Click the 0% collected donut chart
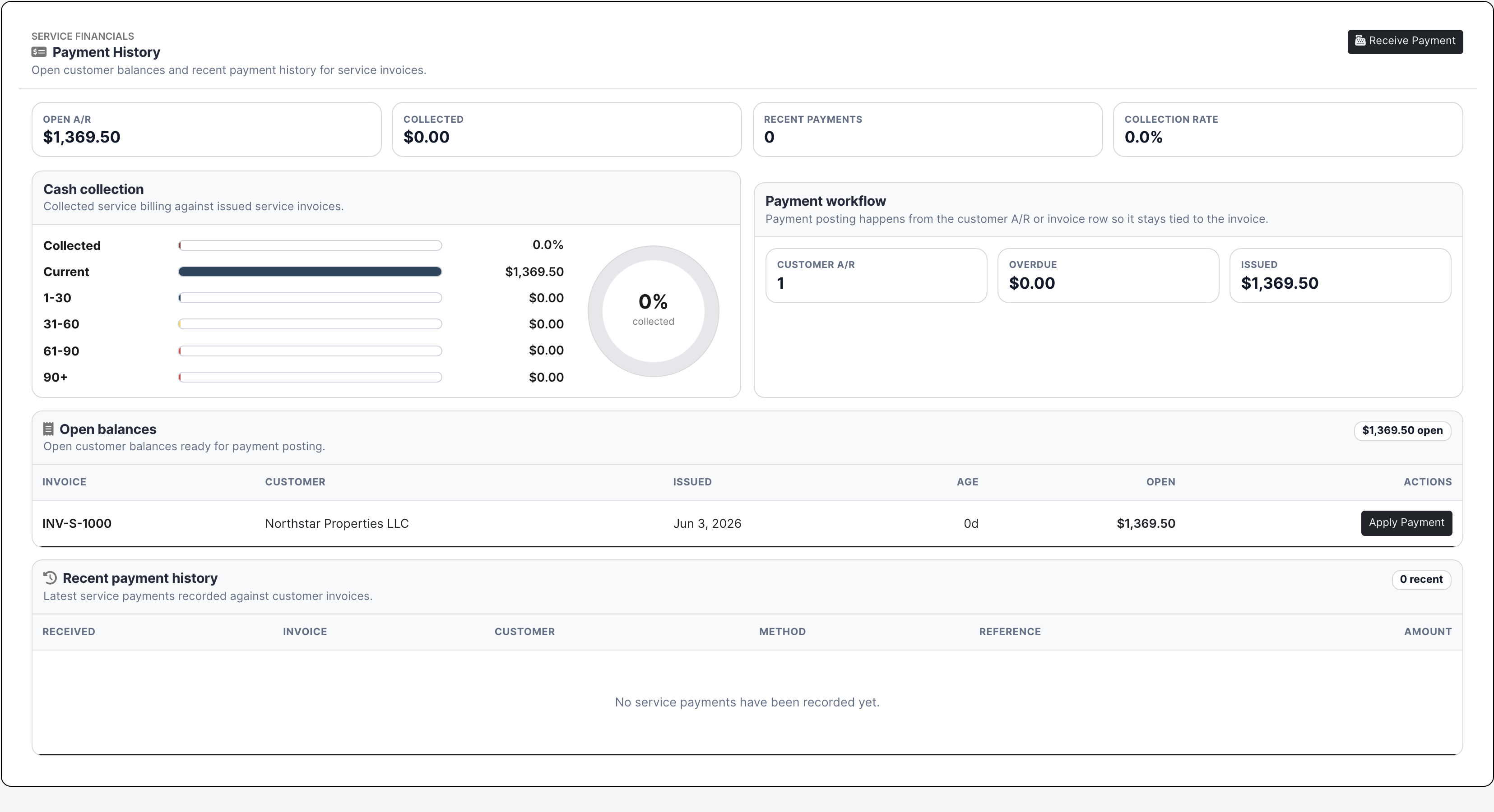The height and width of the screenshot is (812, 1494). (x=653, y=311)
